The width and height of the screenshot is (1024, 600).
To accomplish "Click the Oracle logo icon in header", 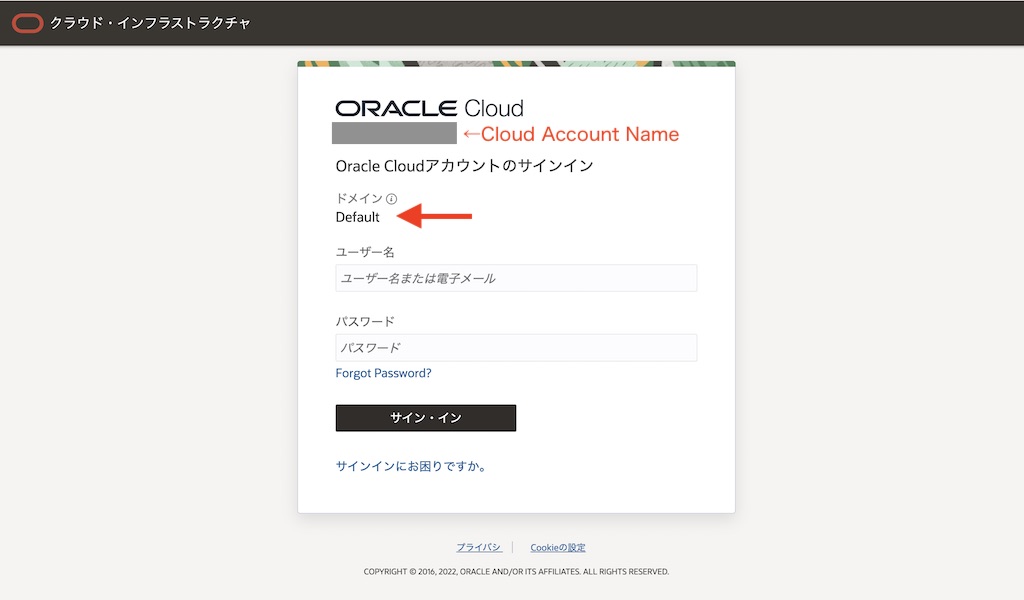I will coord(27,23).
